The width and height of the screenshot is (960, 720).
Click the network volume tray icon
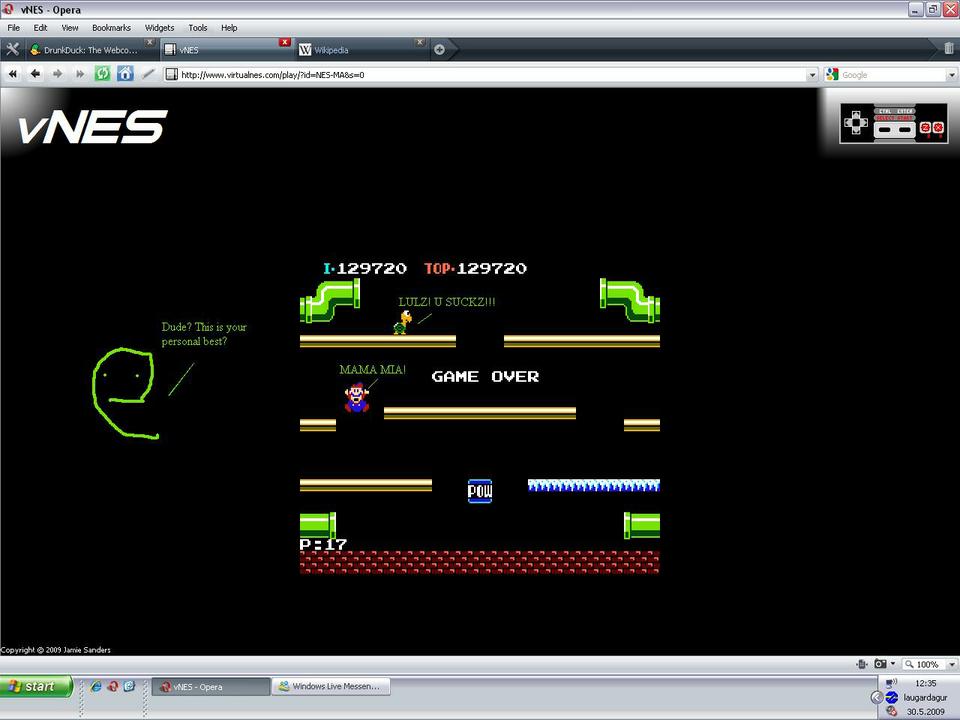pos(891,683)
